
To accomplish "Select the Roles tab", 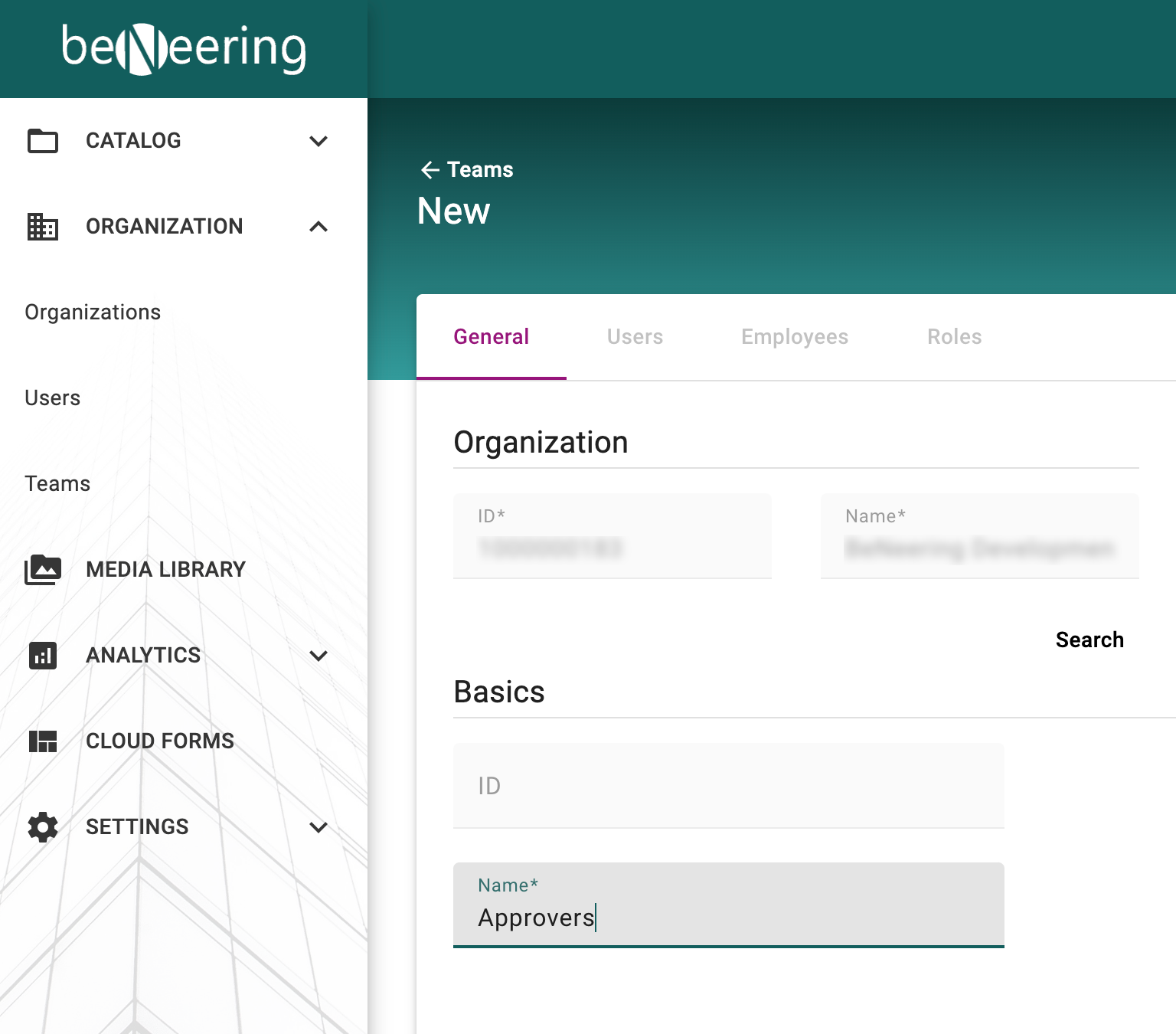I will [954, 337].
